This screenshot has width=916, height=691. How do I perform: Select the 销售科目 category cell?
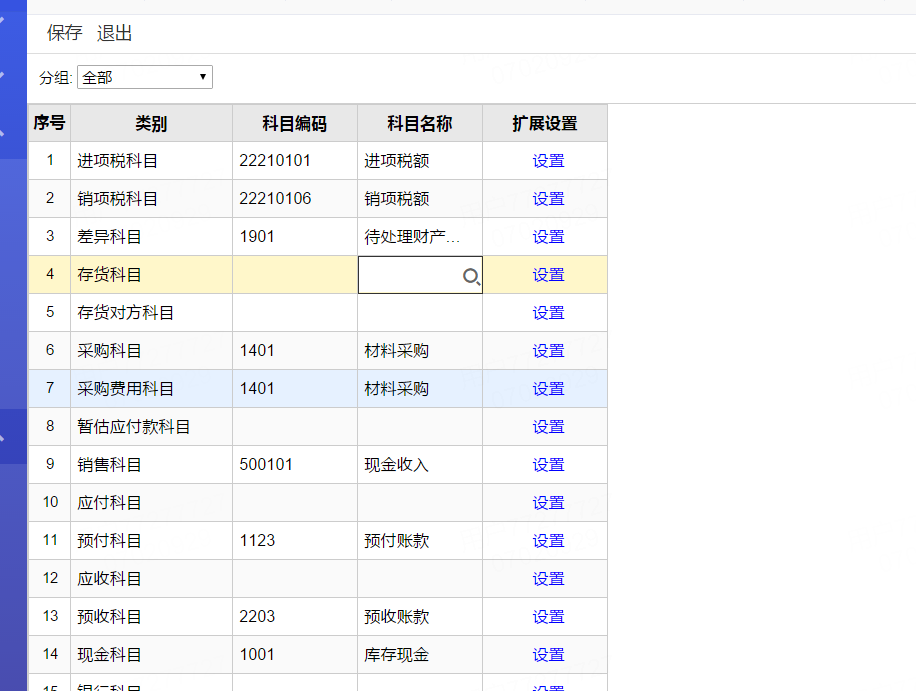pos(151,464)
